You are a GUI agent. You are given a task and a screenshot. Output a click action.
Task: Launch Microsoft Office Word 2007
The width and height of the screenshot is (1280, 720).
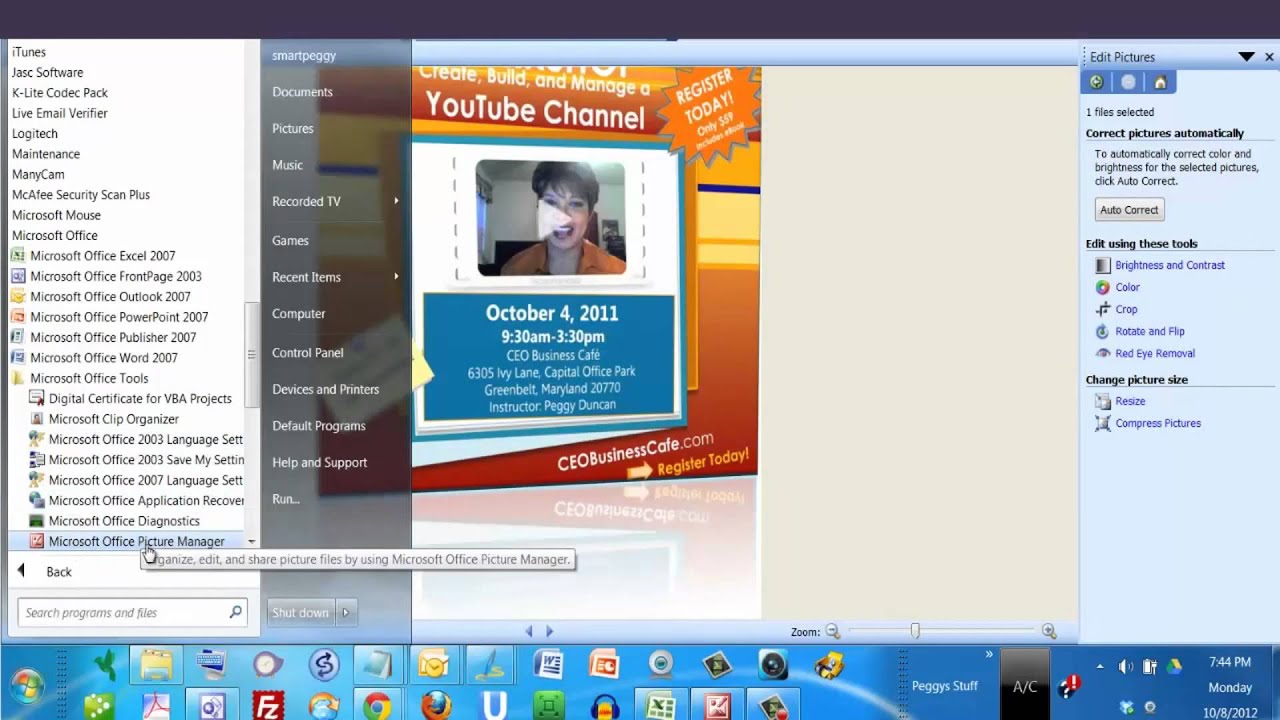[x=94, y=358]
